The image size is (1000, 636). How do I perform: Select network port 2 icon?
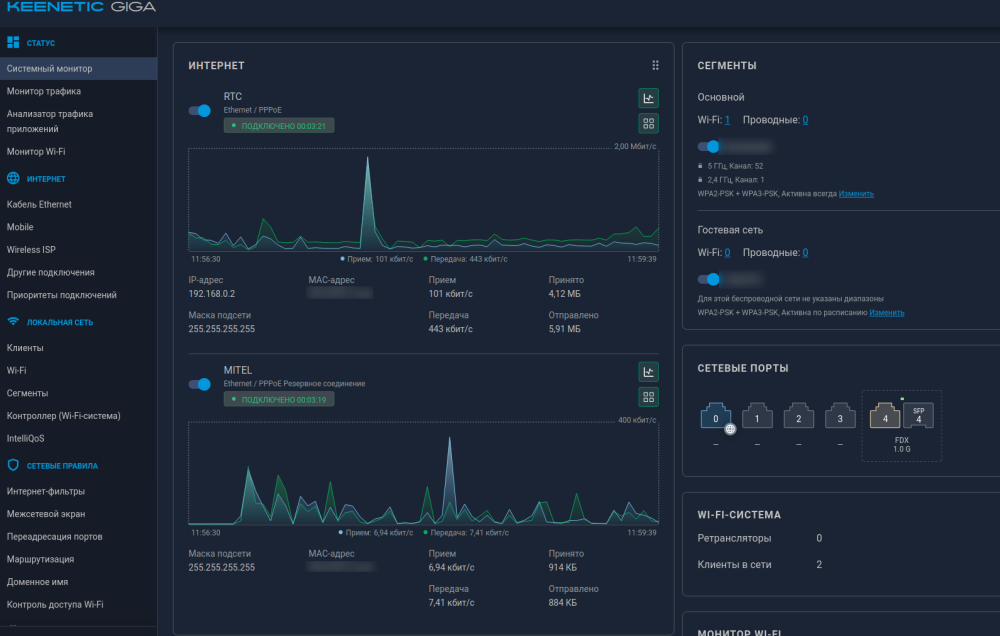(798, 416)
